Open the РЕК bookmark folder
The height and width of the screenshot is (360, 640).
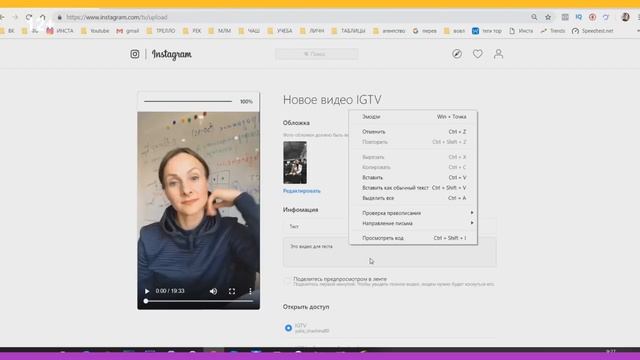[192, 31]
